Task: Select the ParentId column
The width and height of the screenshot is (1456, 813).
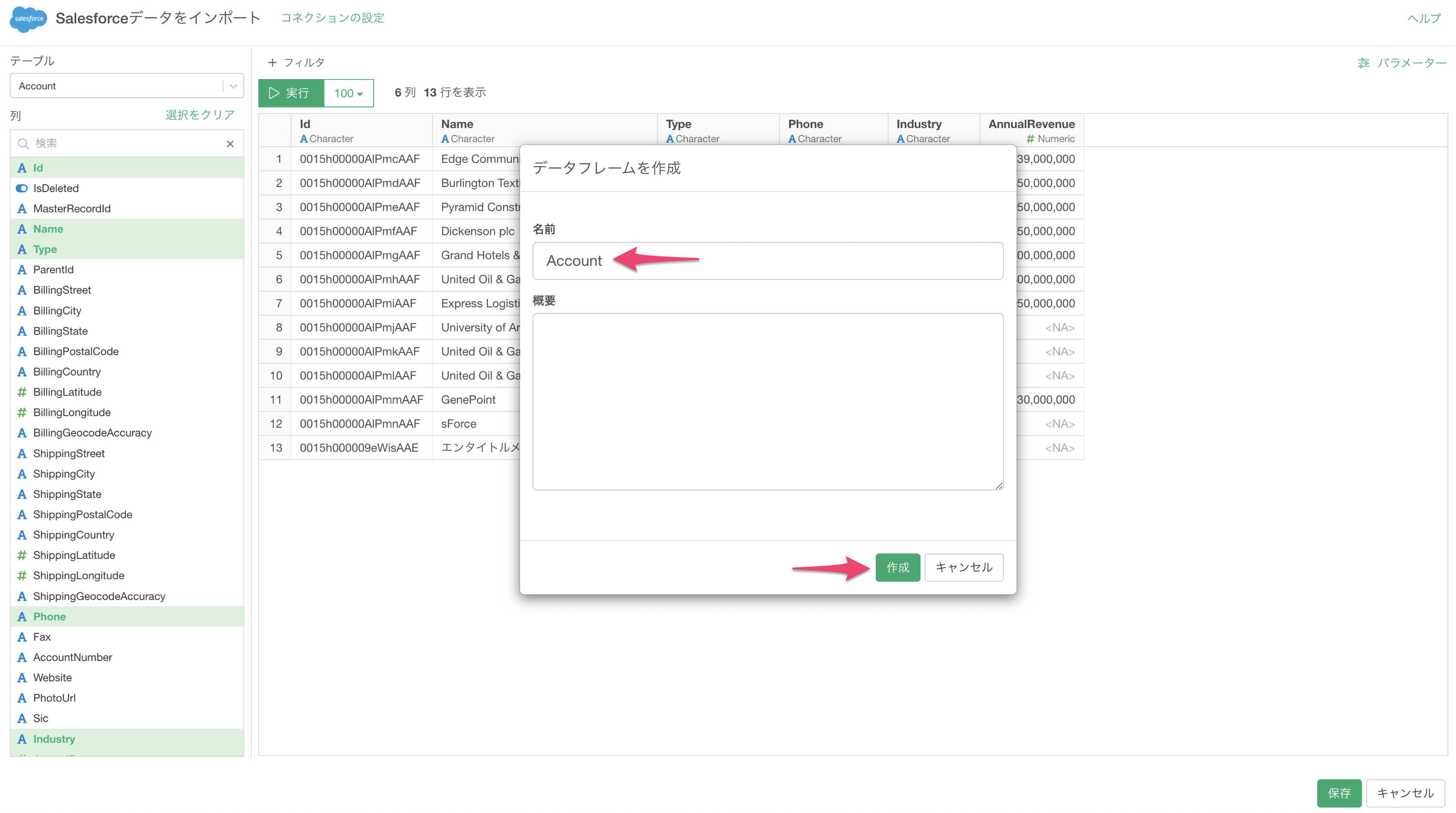Action: tap(127, 269)
